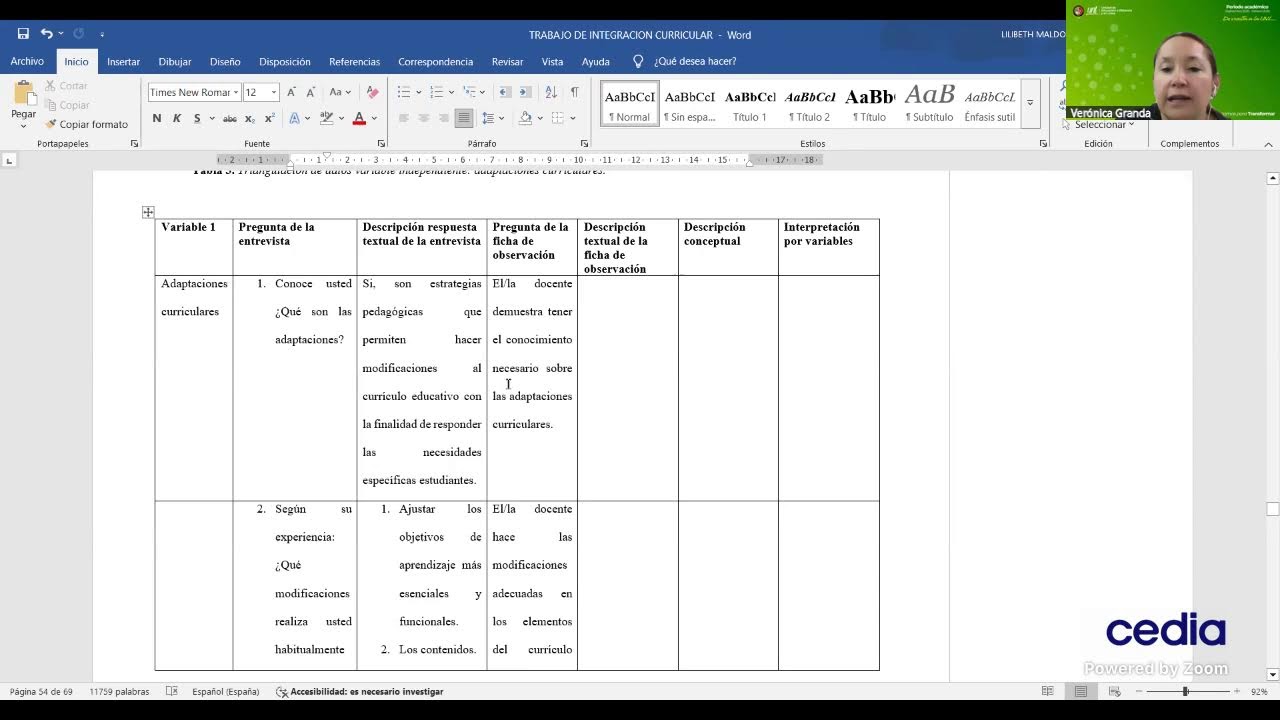The width and height of the screenshot is (1280, 720).
Task: Click the vertical scrollbar down arrow
Action: [1272, 674]
